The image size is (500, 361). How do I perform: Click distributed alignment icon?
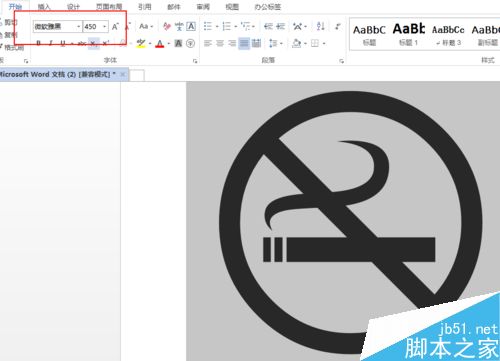click(256, 43)
